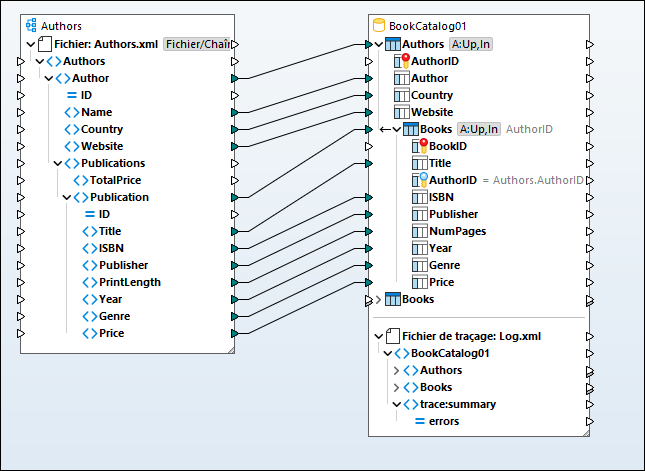The image size is (645, 471).
Task: Click the BookID primary key icon
Action: [x=419, y=146]
